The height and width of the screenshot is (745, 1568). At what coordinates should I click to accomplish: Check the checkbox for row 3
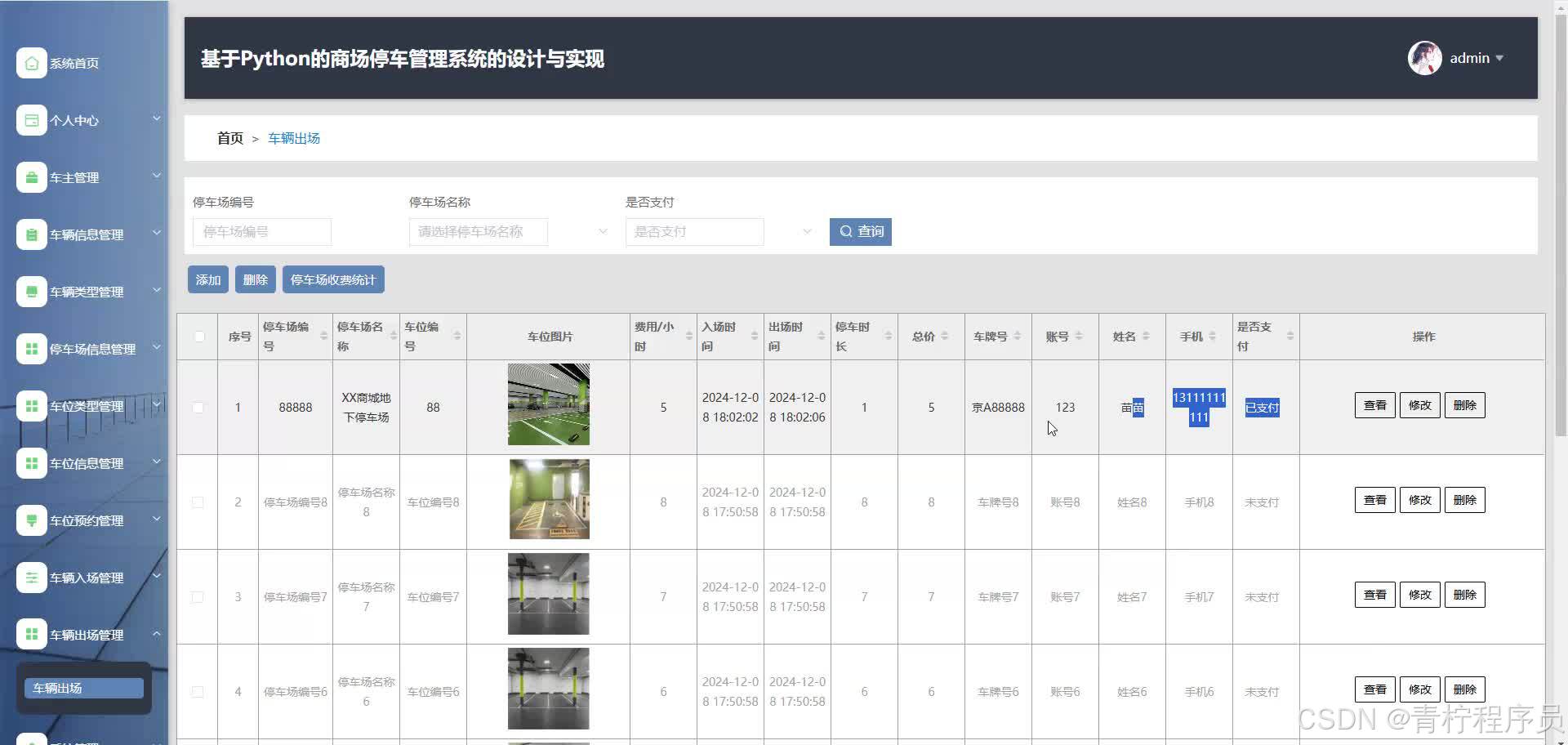(x=198, y=597)
